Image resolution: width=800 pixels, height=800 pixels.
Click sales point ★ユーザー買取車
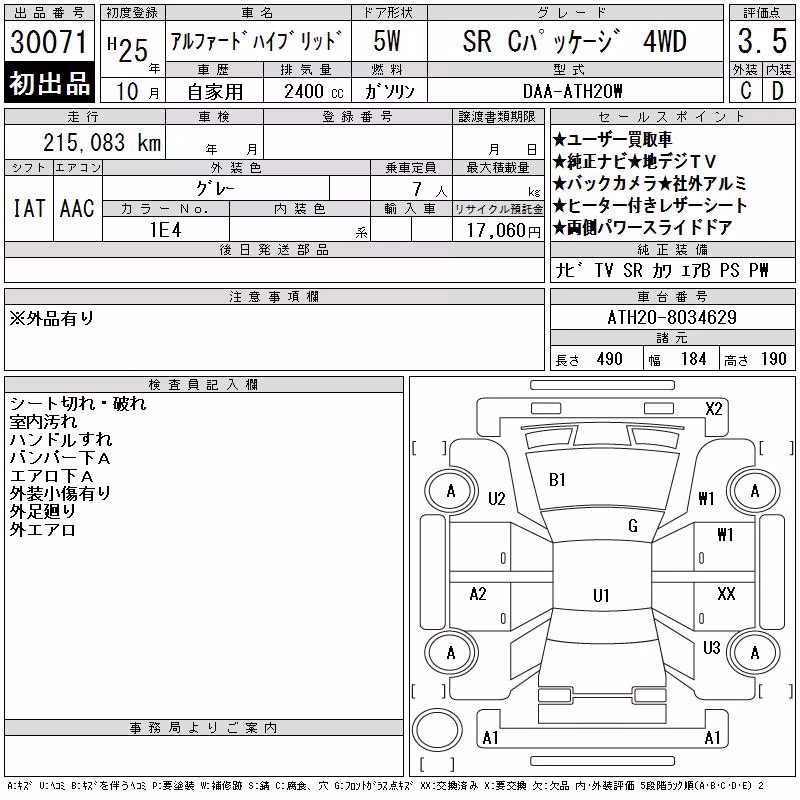coord(612,139)
